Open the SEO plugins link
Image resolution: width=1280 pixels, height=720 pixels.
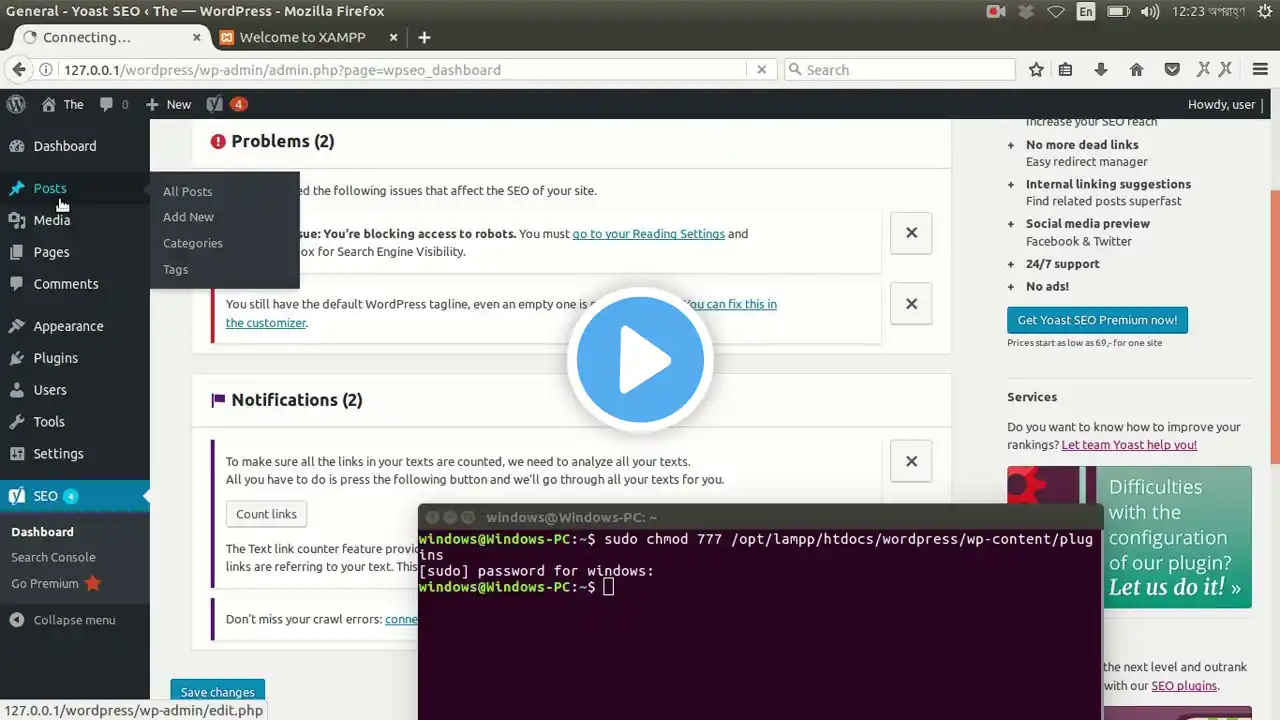[x=1184, y=685]
